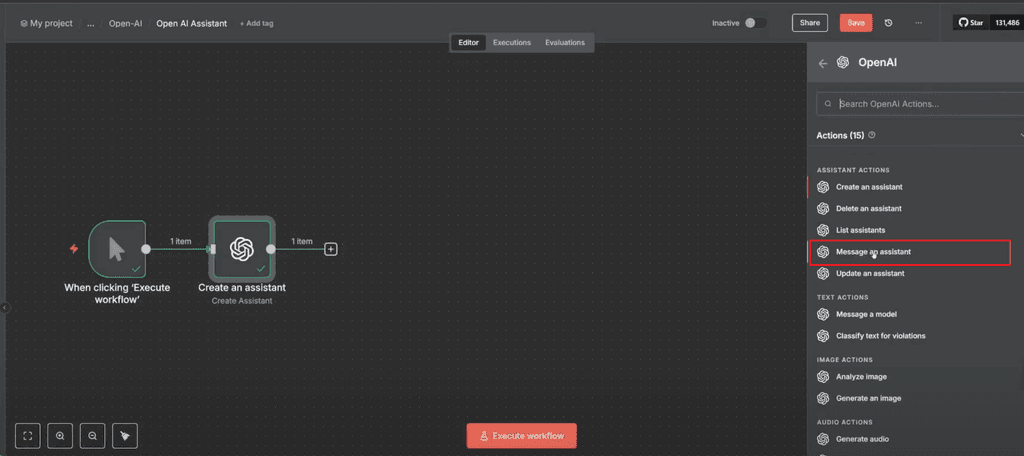
Task: Switch to the Executions tab
Action: (x=511, y=42)
